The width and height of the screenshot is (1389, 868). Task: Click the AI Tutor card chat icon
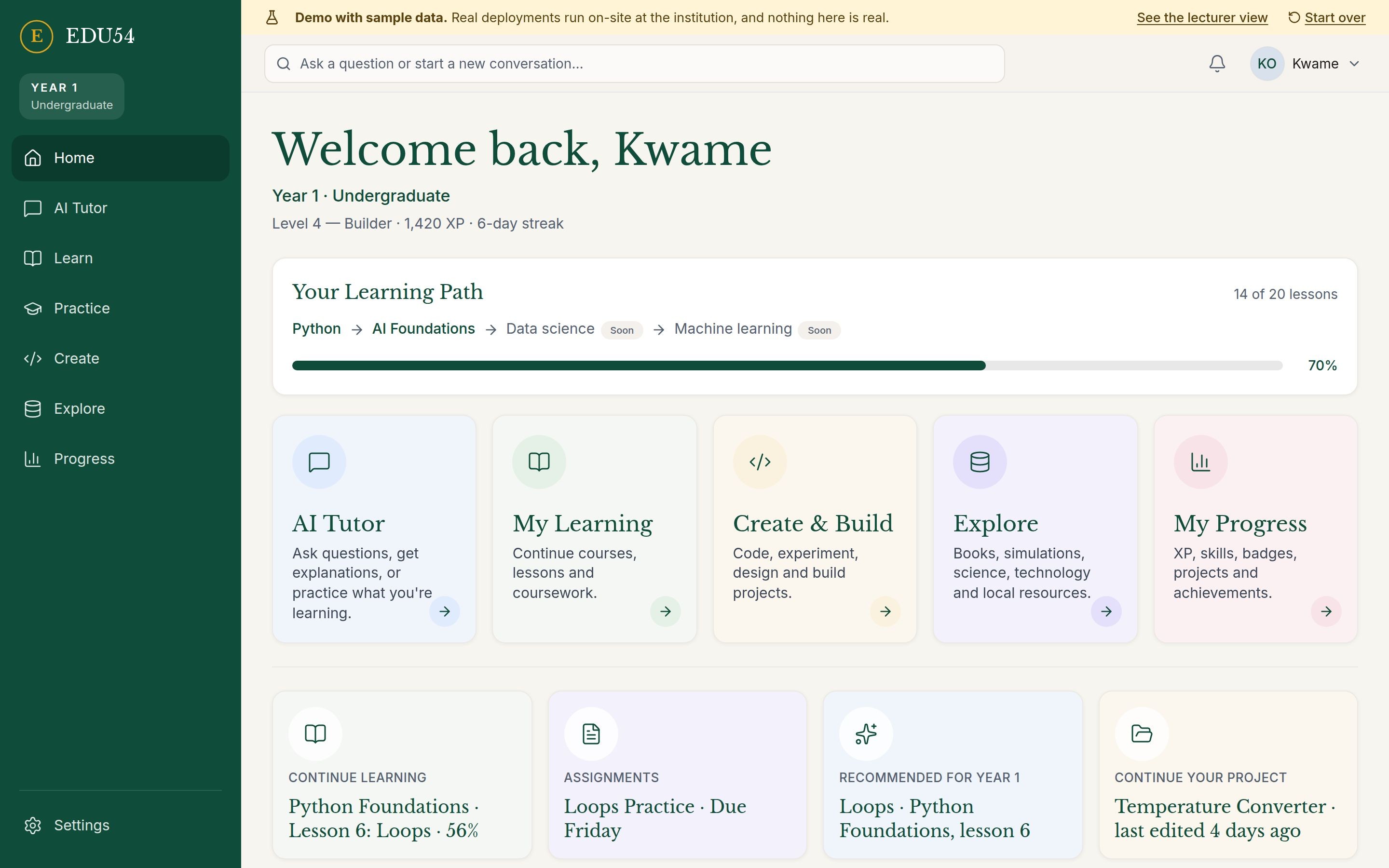[x=319, y=462]
